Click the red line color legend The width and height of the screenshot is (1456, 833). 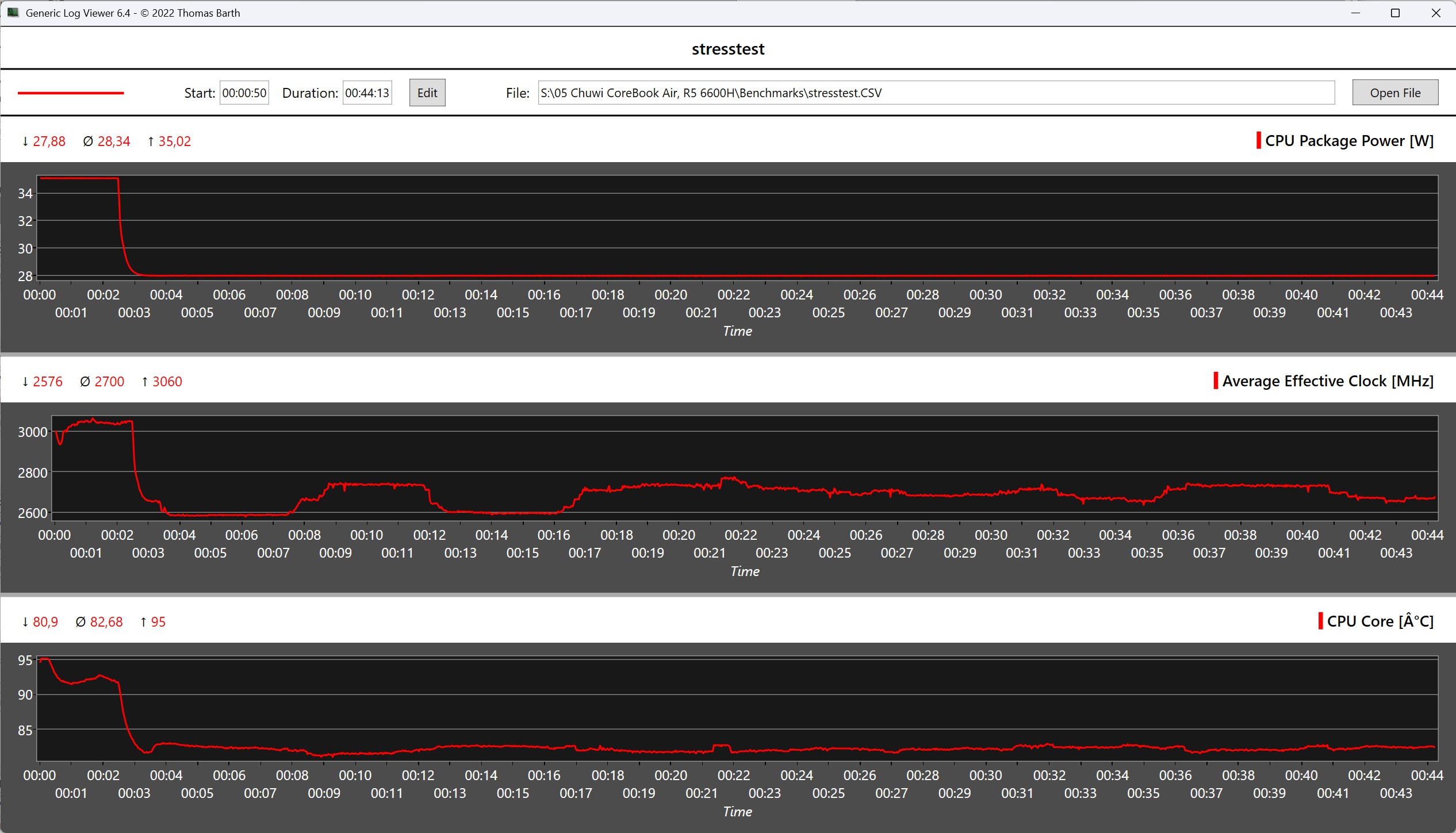(x=71, y=93)
